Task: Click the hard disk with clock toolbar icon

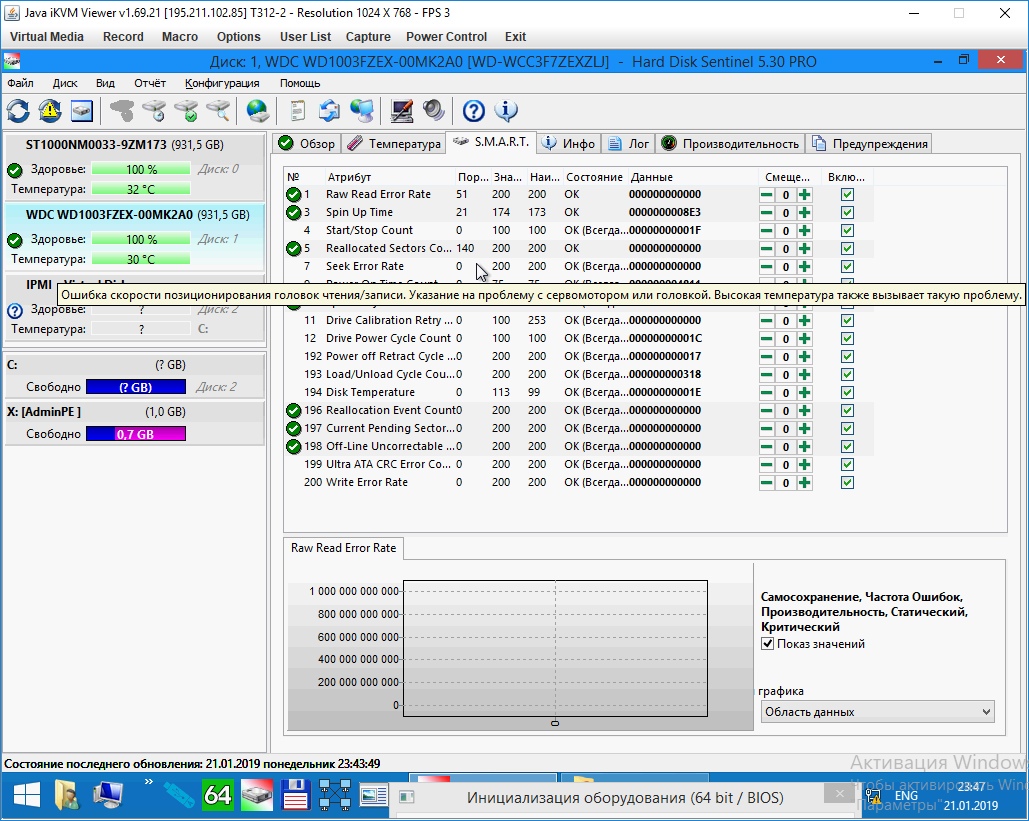Action: click(x=154, y=111)
